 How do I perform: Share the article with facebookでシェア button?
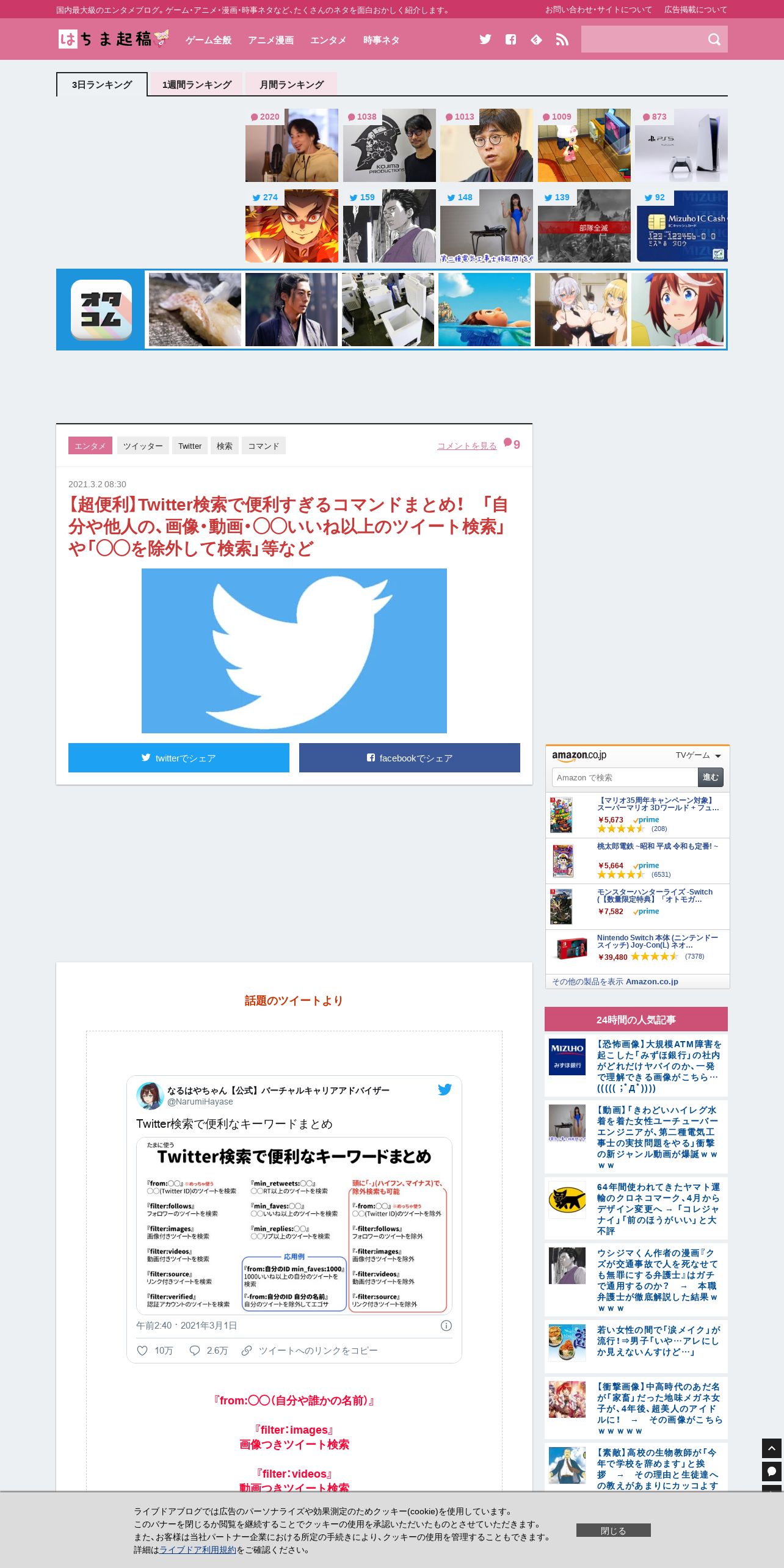pyautogui.click(x=410, y=758)
